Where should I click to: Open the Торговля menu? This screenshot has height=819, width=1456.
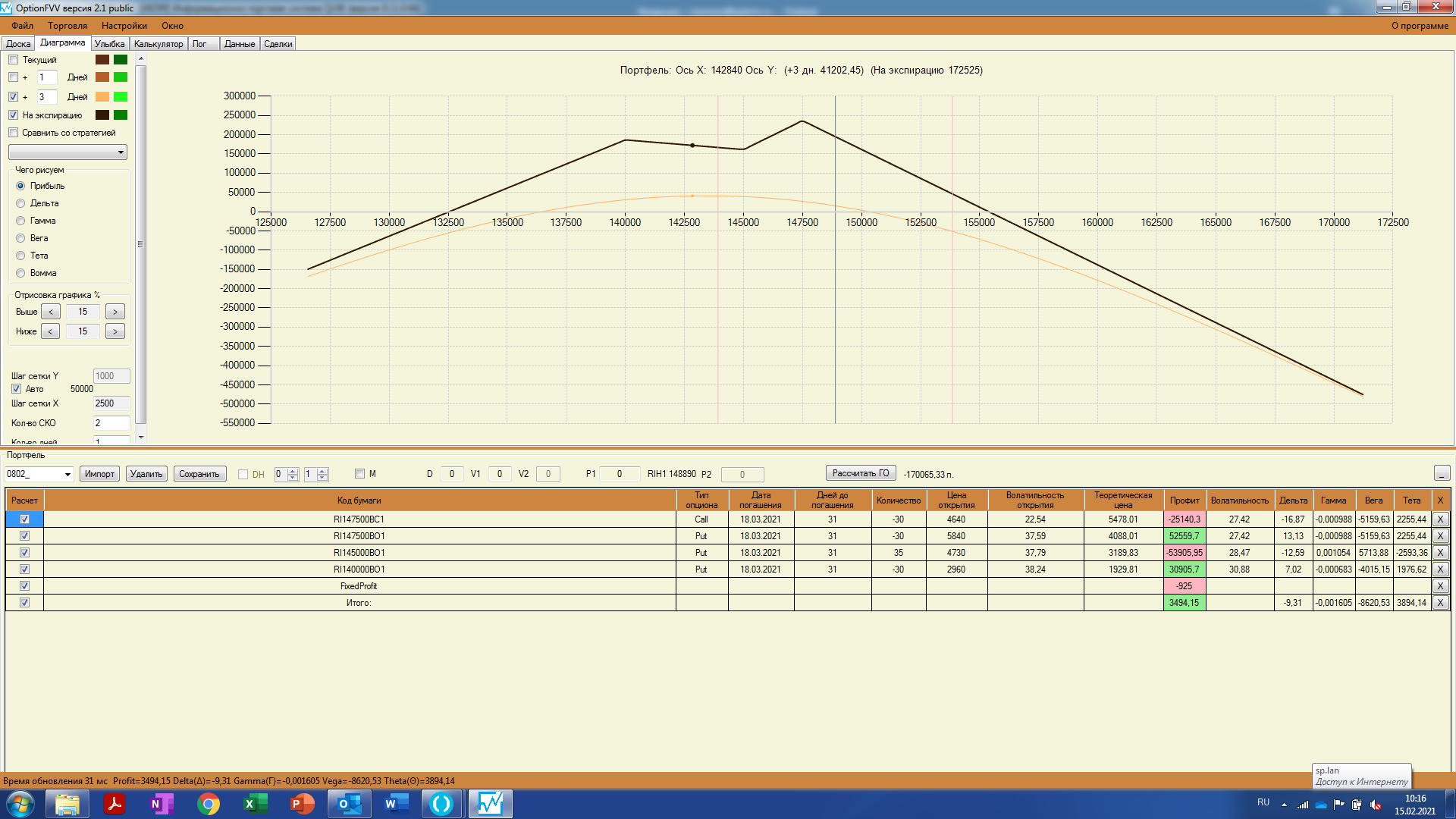67,26
